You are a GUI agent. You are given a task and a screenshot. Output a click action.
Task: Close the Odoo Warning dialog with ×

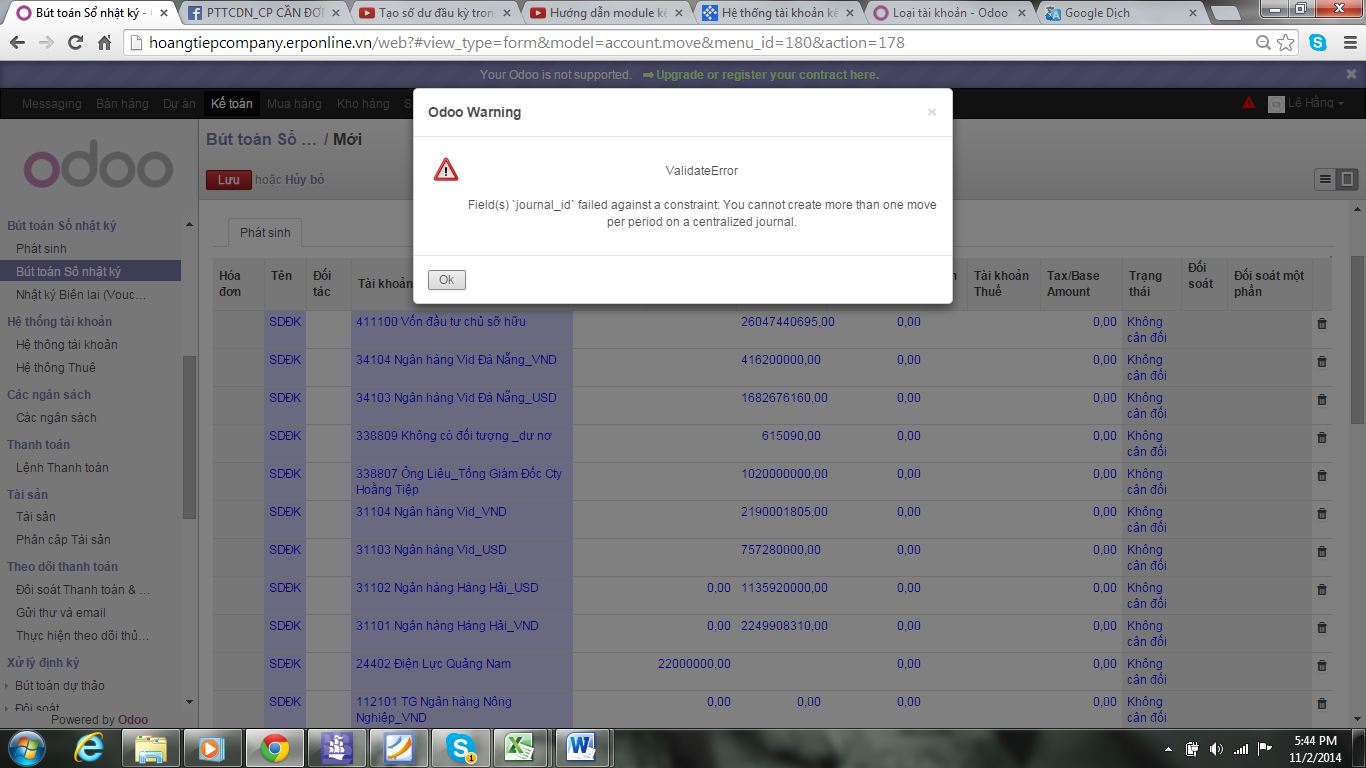click(x=932, y=112)
